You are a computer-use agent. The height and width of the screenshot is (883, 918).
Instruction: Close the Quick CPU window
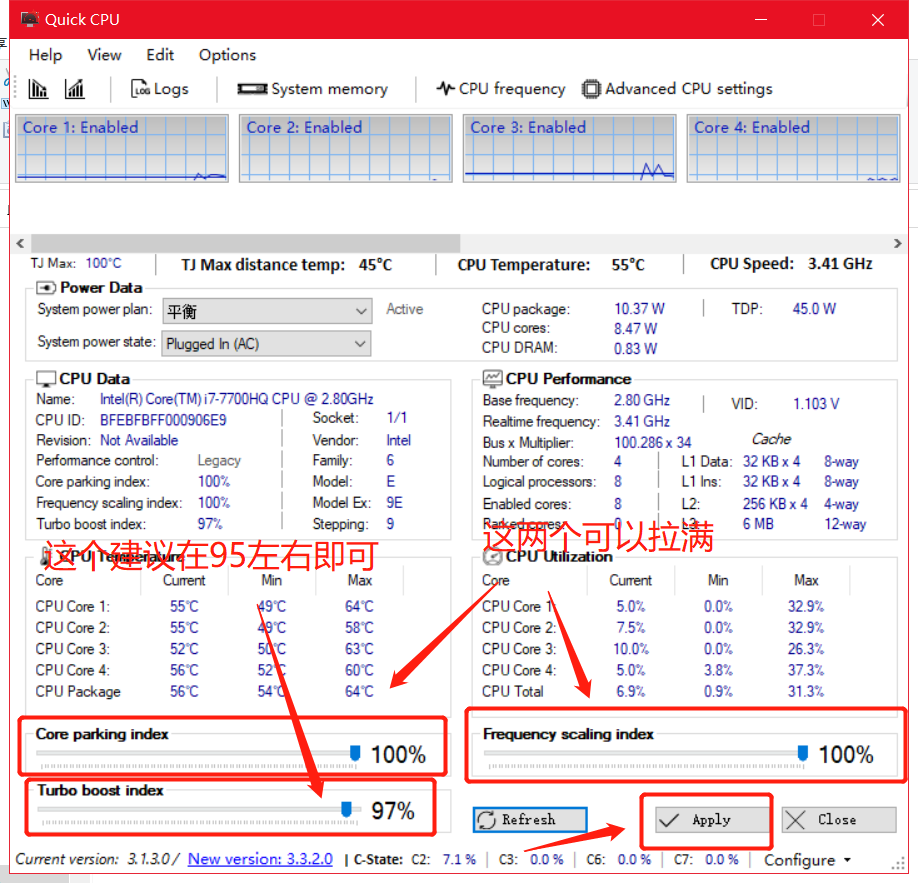pos(878,20)
